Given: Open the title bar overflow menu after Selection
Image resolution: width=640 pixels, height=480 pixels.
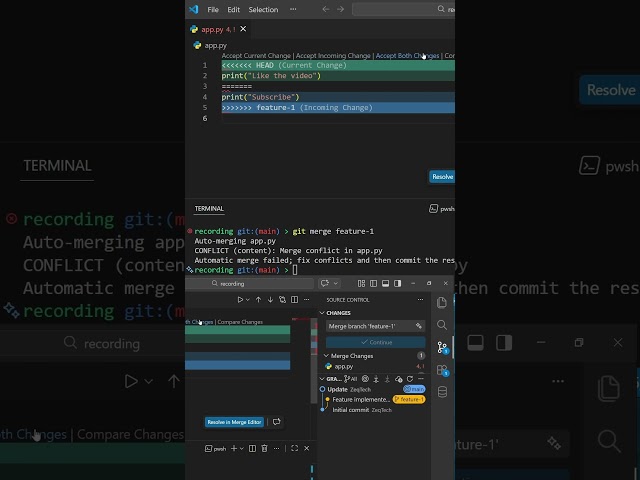Looking at the screenshot, I should pyautogui.click(x=293, y=9).
